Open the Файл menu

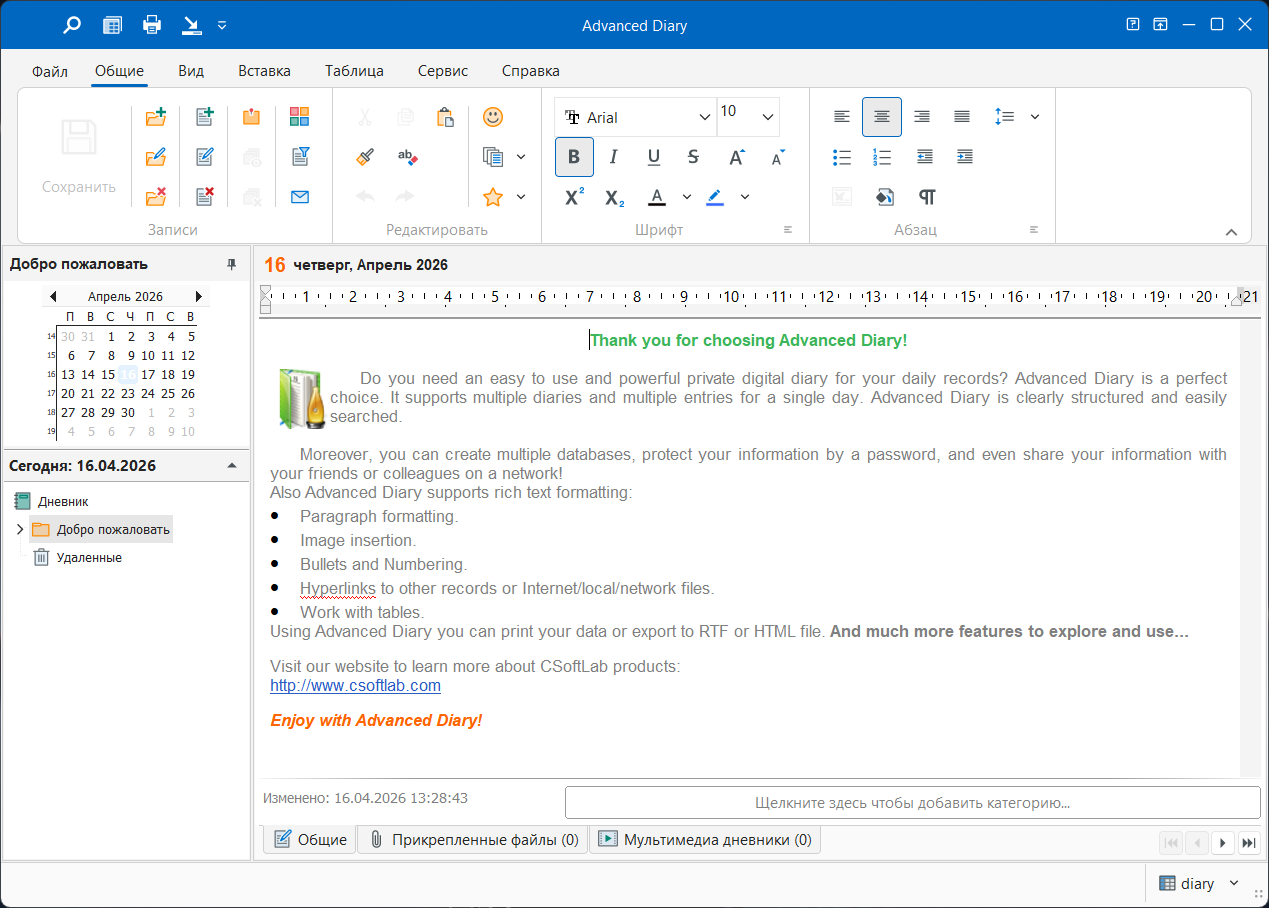pyautogui.click(x=49, y=71)
